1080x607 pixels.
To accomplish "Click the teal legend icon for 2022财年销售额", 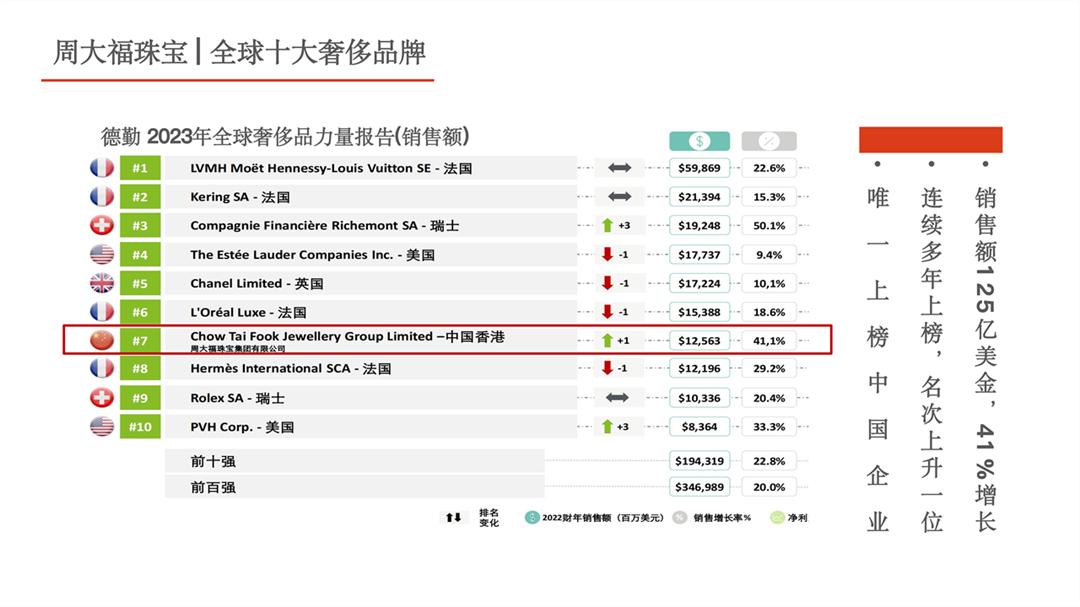I will (x=532, y=517).
